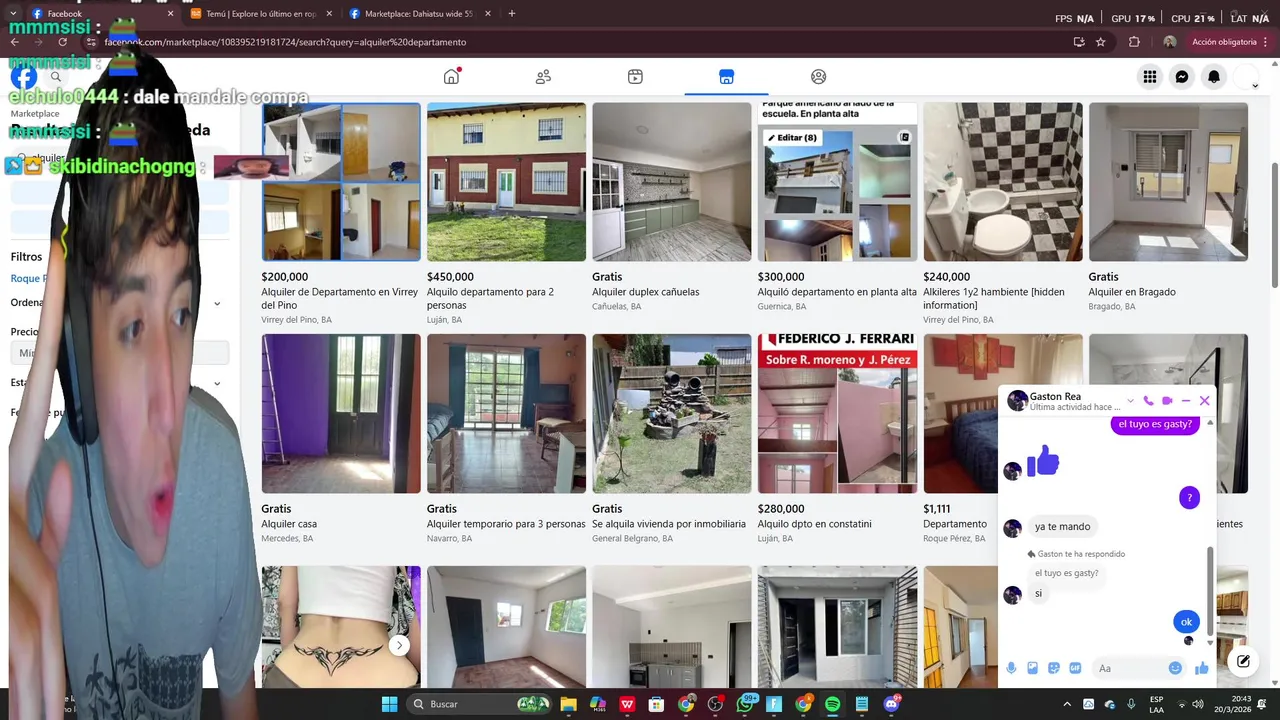This screenshot has height=720, width=1280.
Task: Bookmark this page with the star icon
Action: 1101,42
